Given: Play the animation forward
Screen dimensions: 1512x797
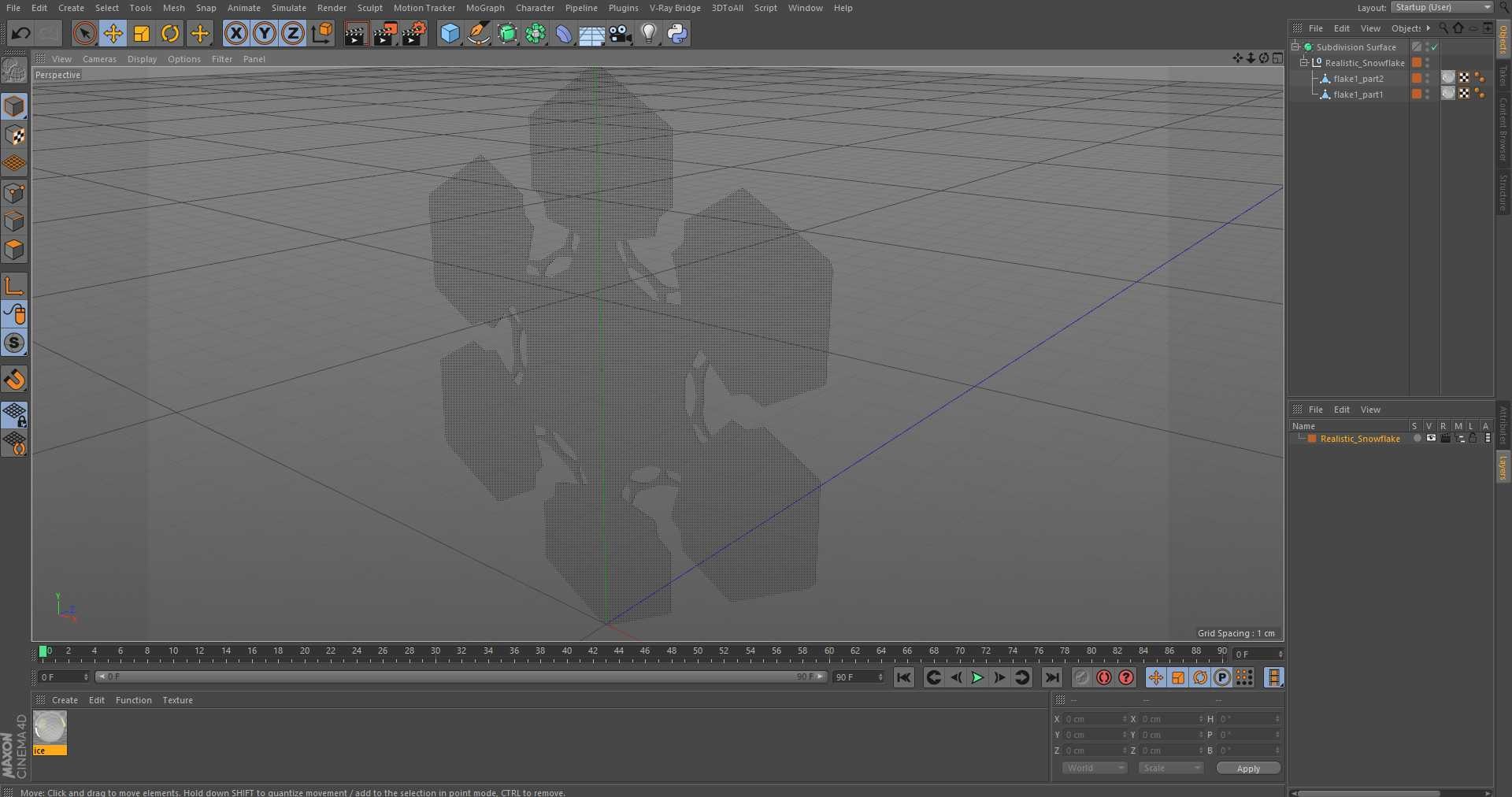Looking at the screenshot, I should (977, 677).
